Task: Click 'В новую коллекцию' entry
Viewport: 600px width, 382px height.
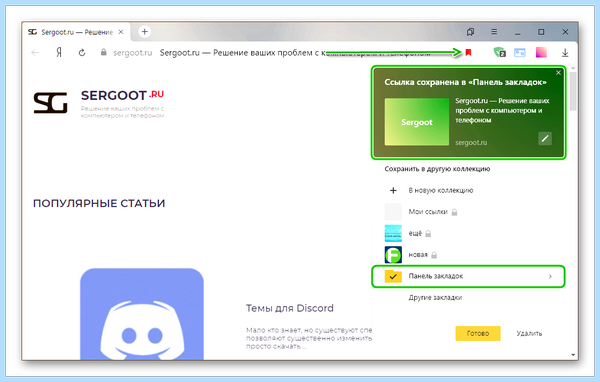Action: point(441,190)
